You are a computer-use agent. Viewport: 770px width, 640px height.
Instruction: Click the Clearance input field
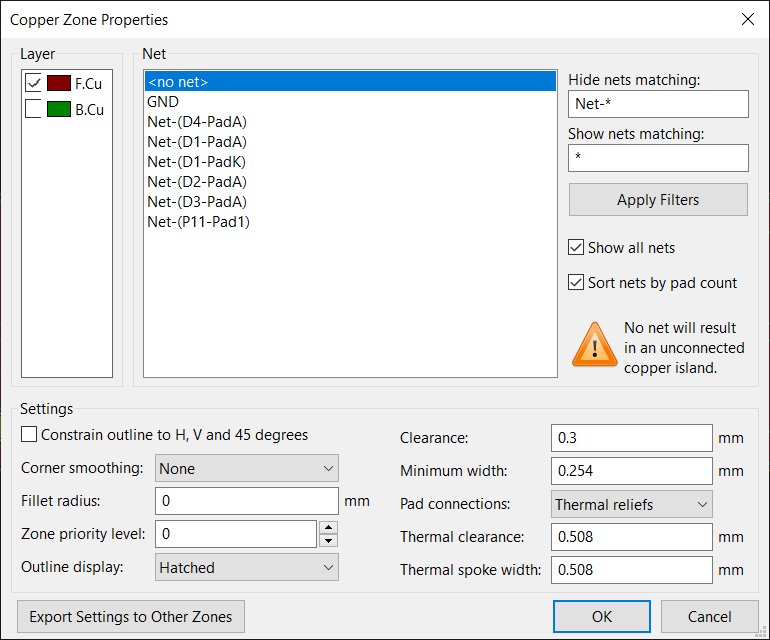pos(631,438)
